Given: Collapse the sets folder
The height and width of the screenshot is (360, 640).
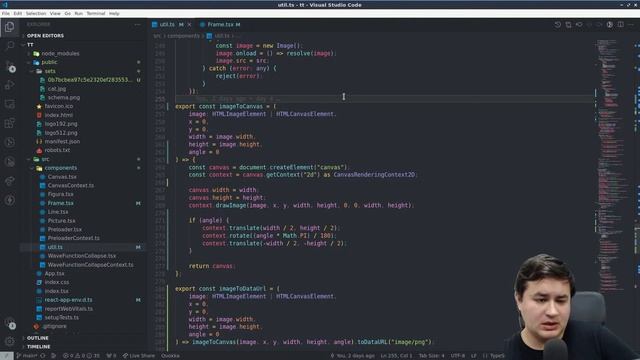Looking at the screenshot, I should pos(82,71).
